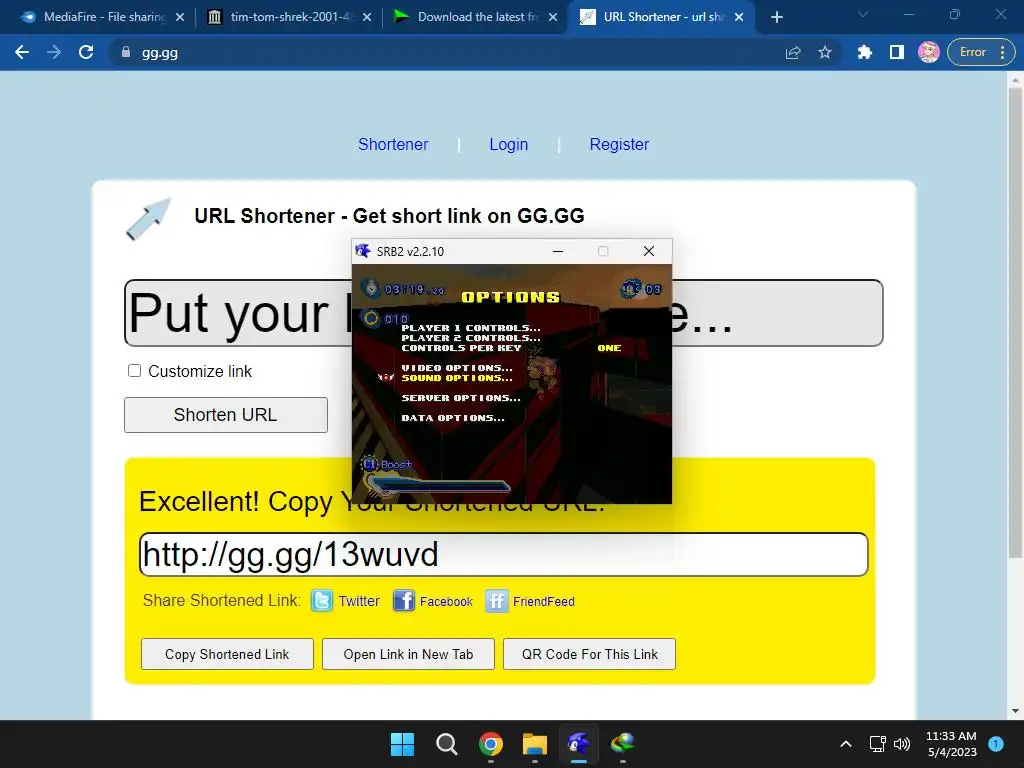Open taskbar Search
This screenshot has height=768, width=1024.
pos(447,744)
